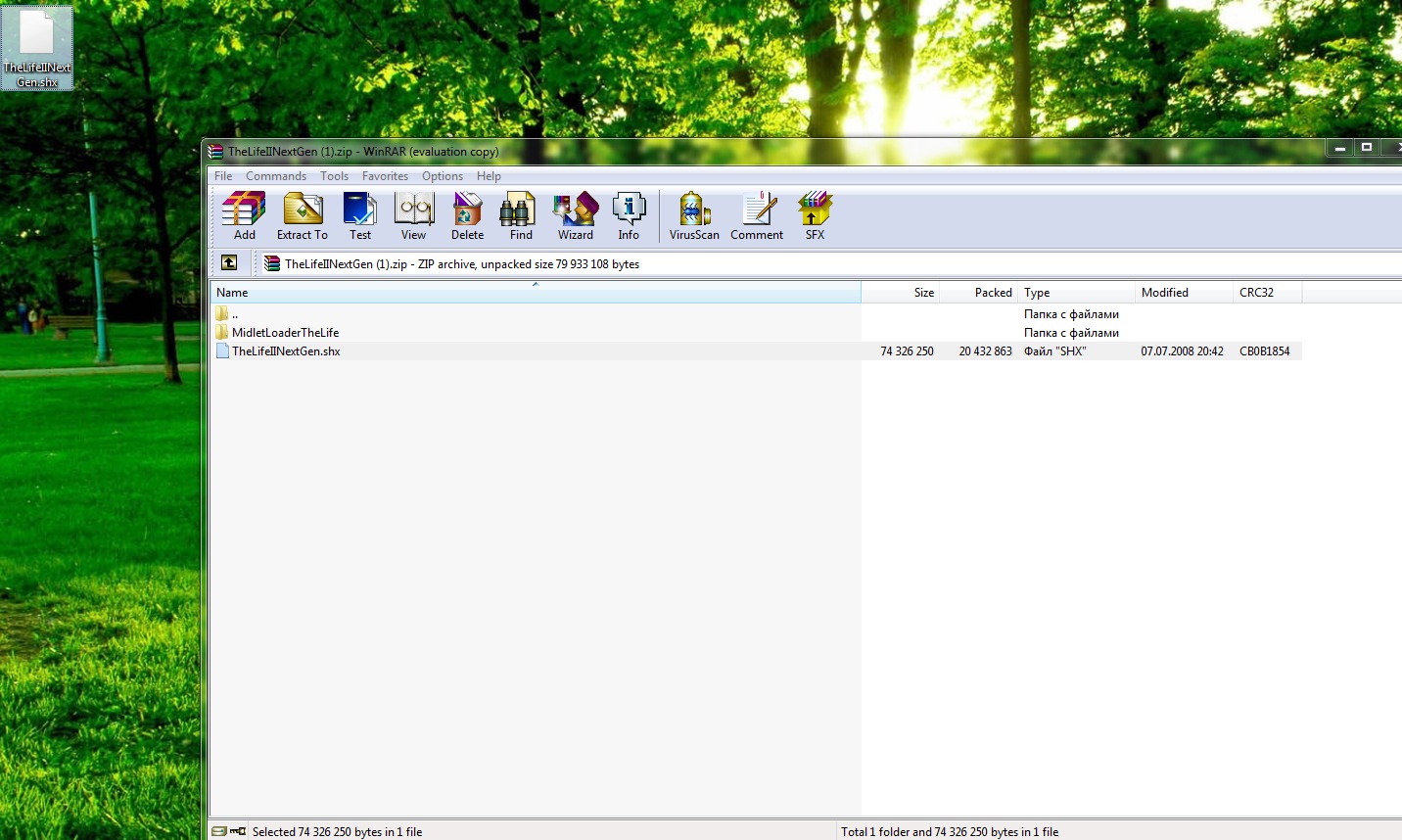
Task: Select TheLifeIINextGen.shx in the archive list
Action: point(277,350)
